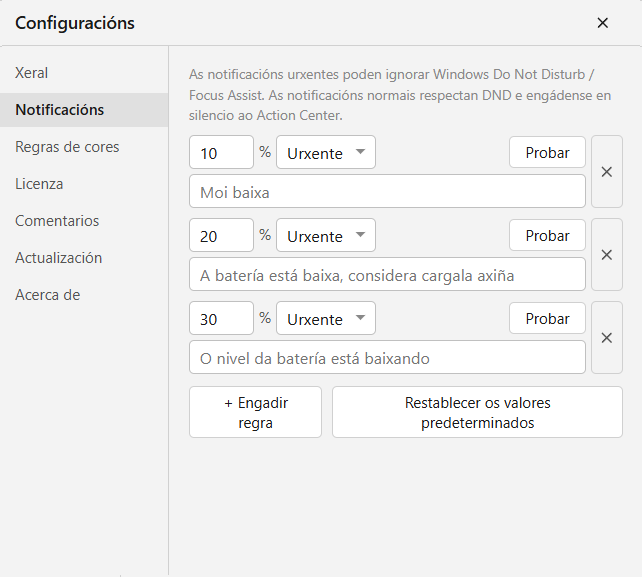642x577 pixels.
Task: Close the Configuracións dialog
Action: pyautogui.click(x=602, y=23)
